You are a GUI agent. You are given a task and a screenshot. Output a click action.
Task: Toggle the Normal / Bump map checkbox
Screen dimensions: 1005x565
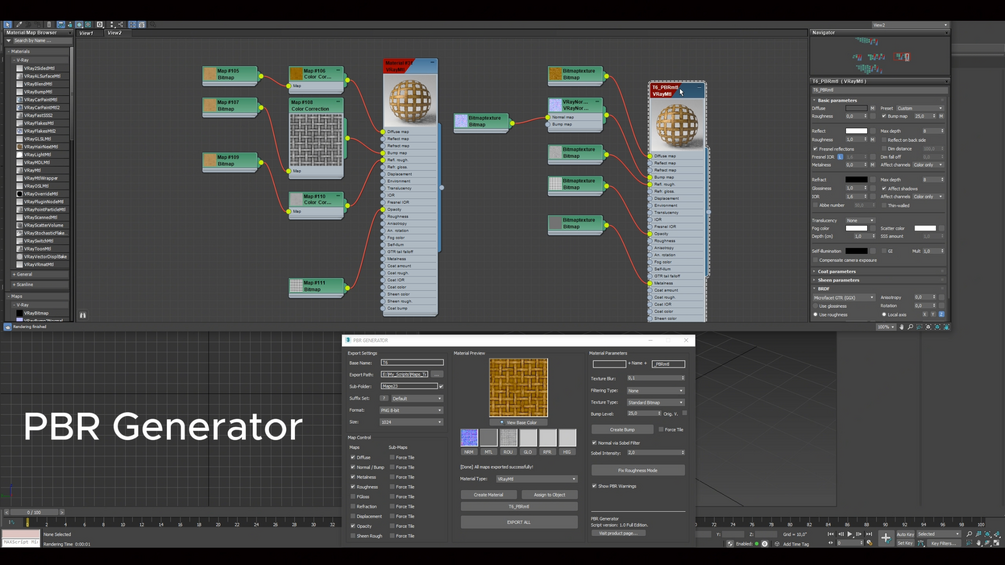coord(353,467)
